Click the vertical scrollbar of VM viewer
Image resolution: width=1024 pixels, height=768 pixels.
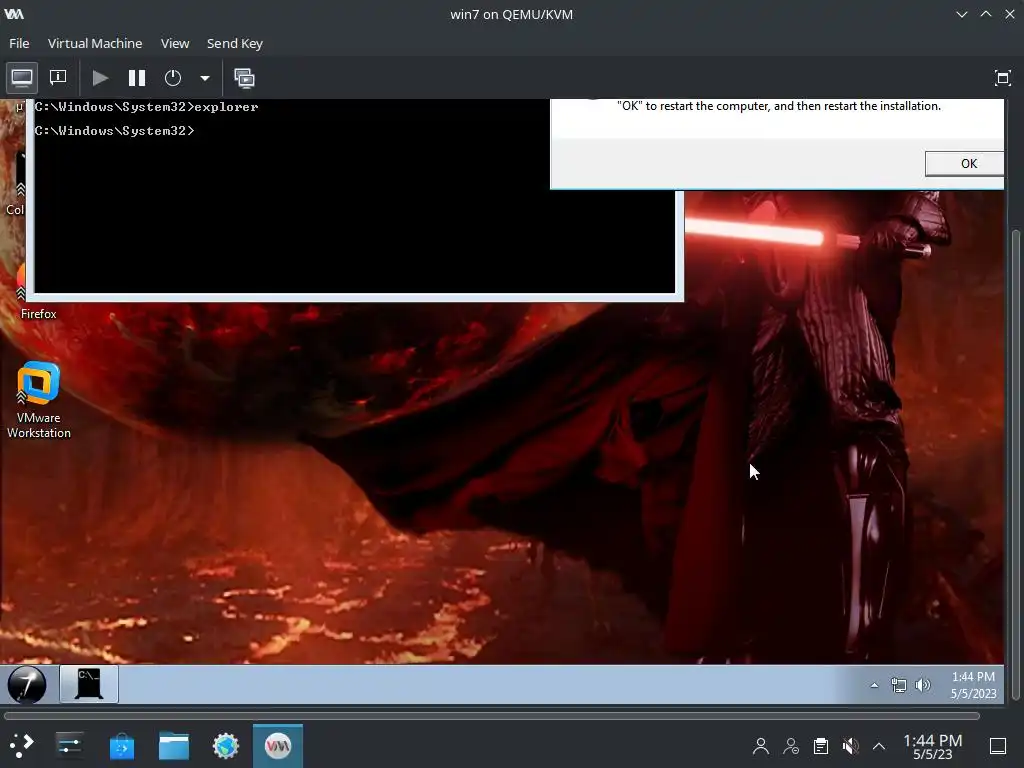pyautogui.click(x=1015, y=464)
